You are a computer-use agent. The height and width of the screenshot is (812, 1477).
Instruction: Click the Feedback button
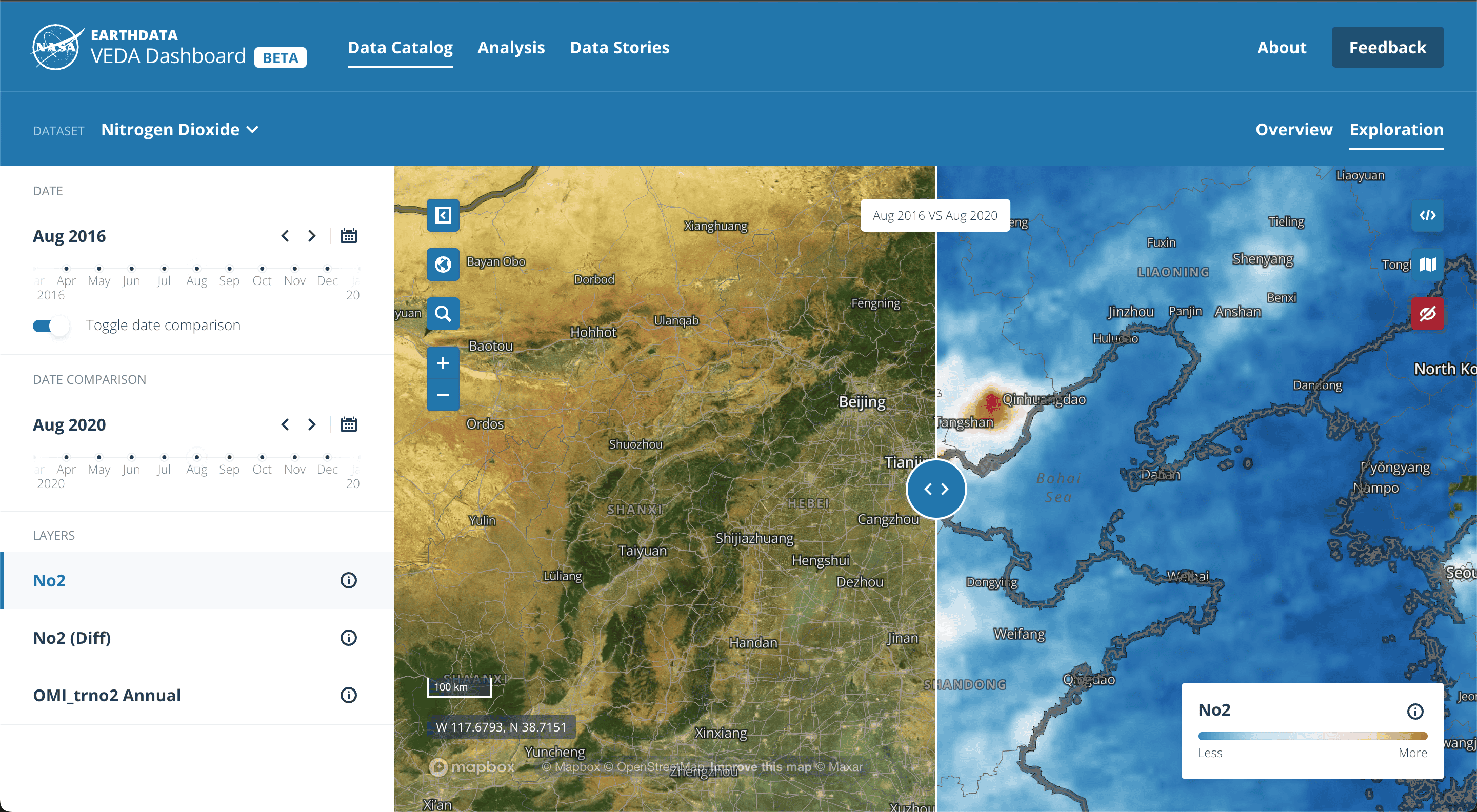coord(1388,47)
